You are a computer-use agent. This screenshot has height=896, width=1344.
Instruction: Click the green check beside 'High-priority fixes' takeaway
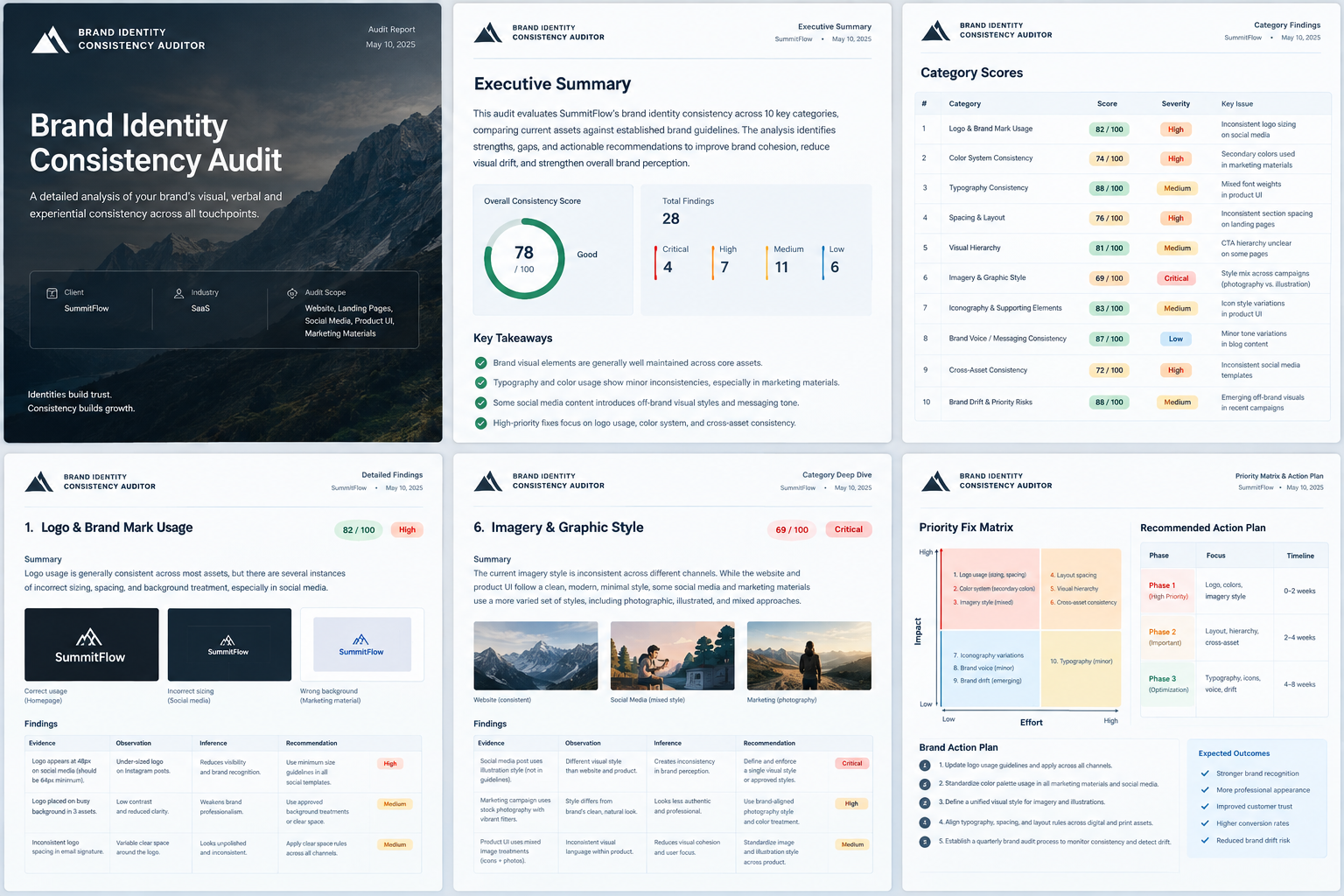tap(480, 423)
